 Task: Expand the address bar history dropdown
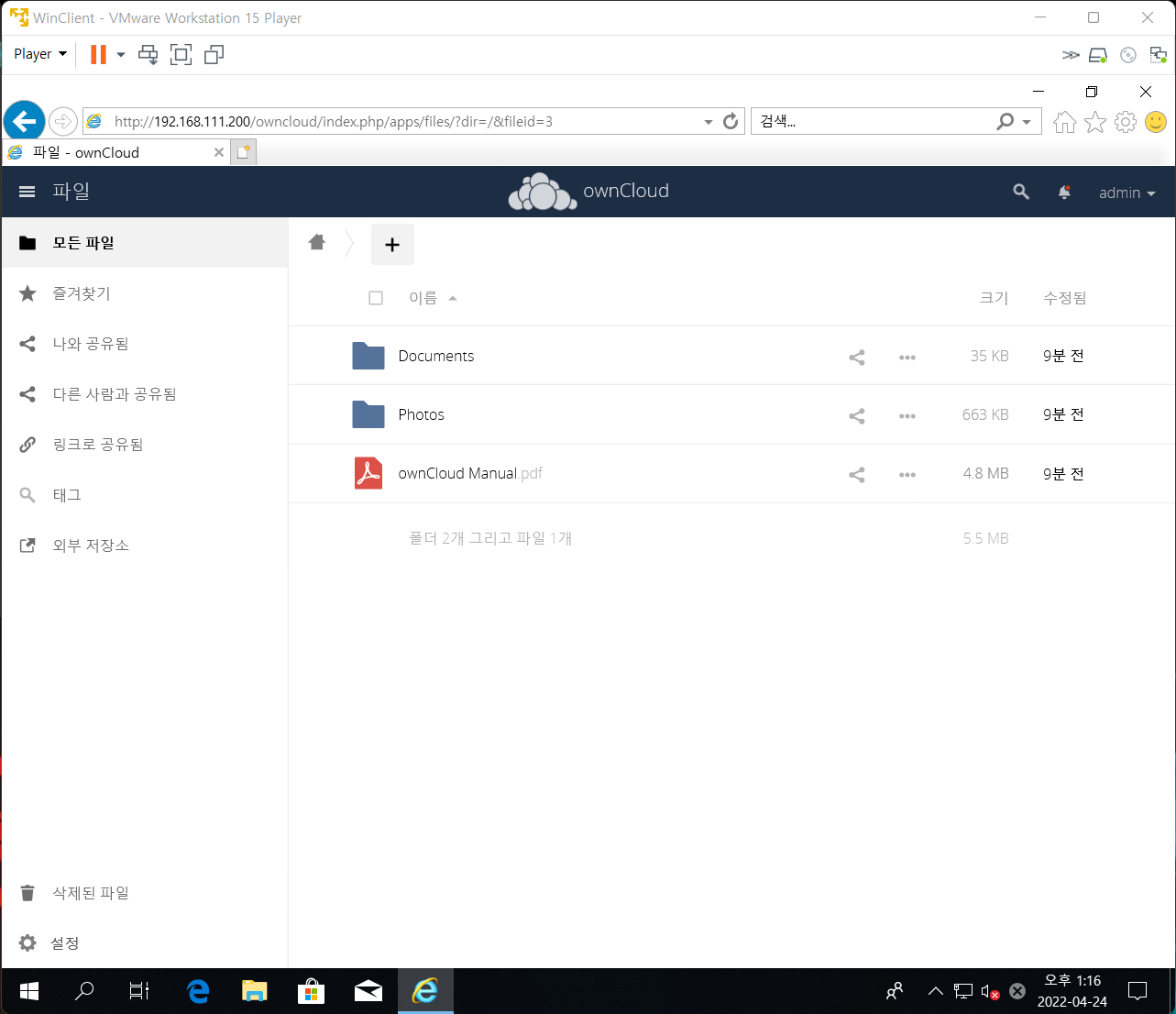click(708, 122)
